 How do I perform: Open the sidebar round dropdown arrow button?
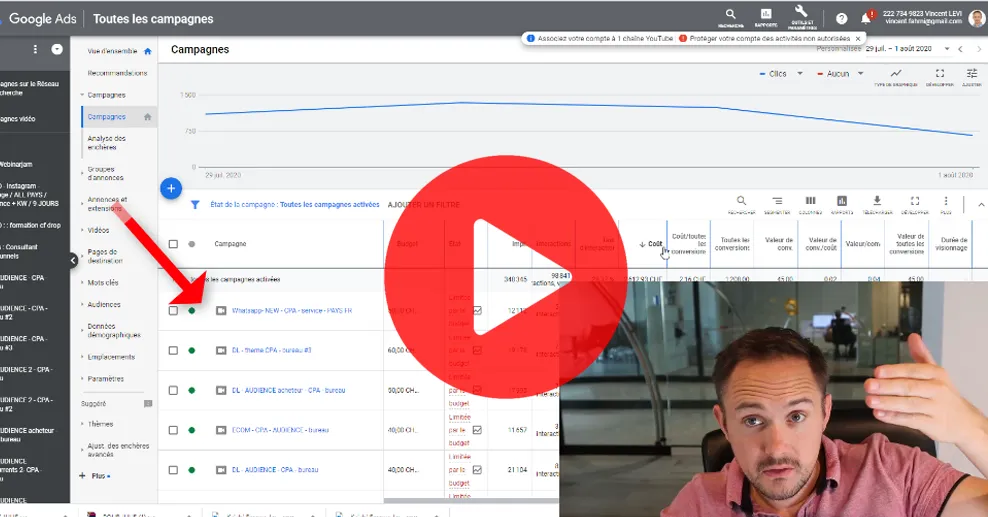57,49
